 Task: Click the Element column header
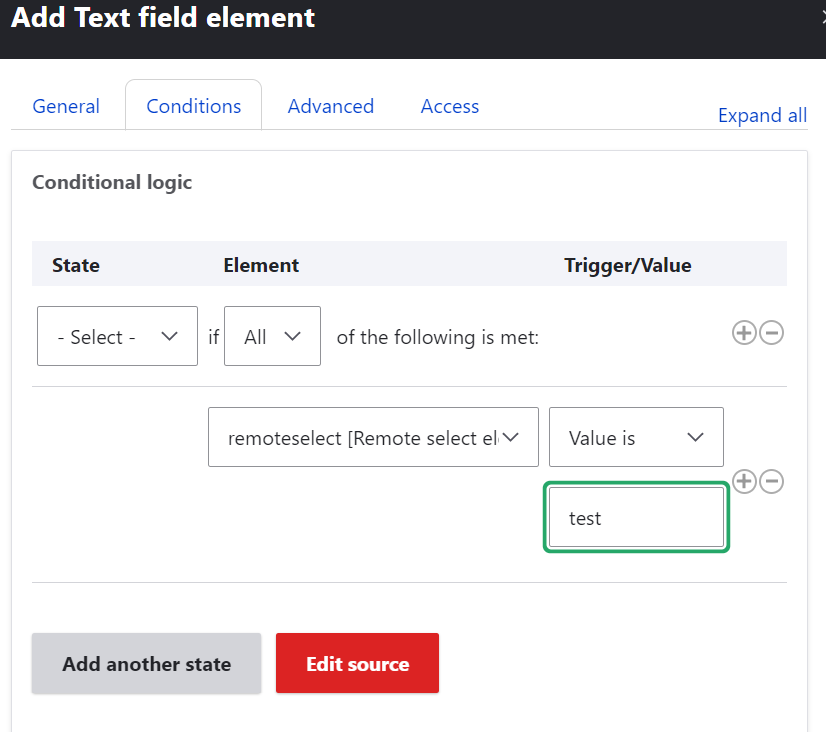pyautogui.click(x=261, y=265)
